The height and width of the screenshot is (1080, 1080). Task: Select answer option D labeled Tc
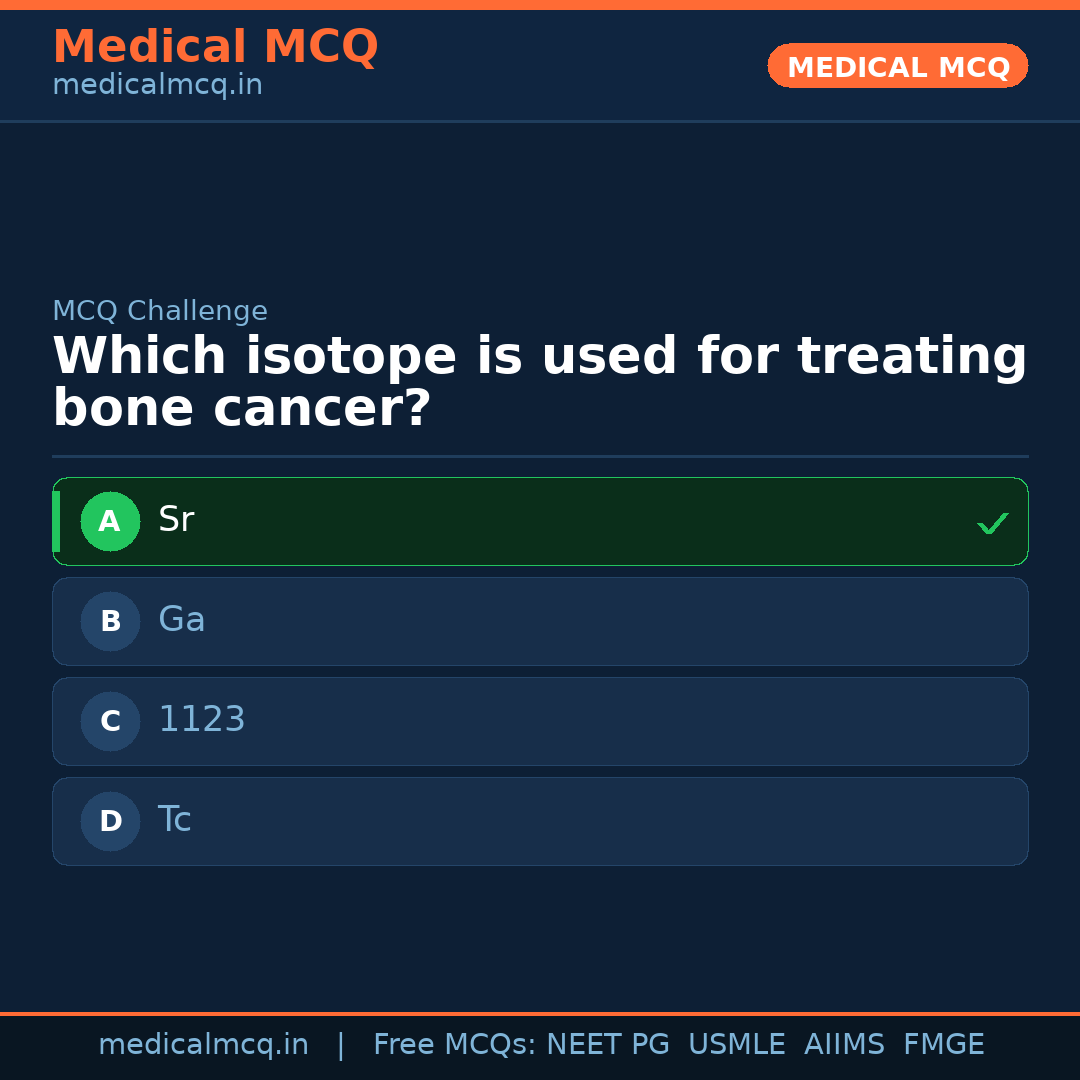(x=540, y=821)
